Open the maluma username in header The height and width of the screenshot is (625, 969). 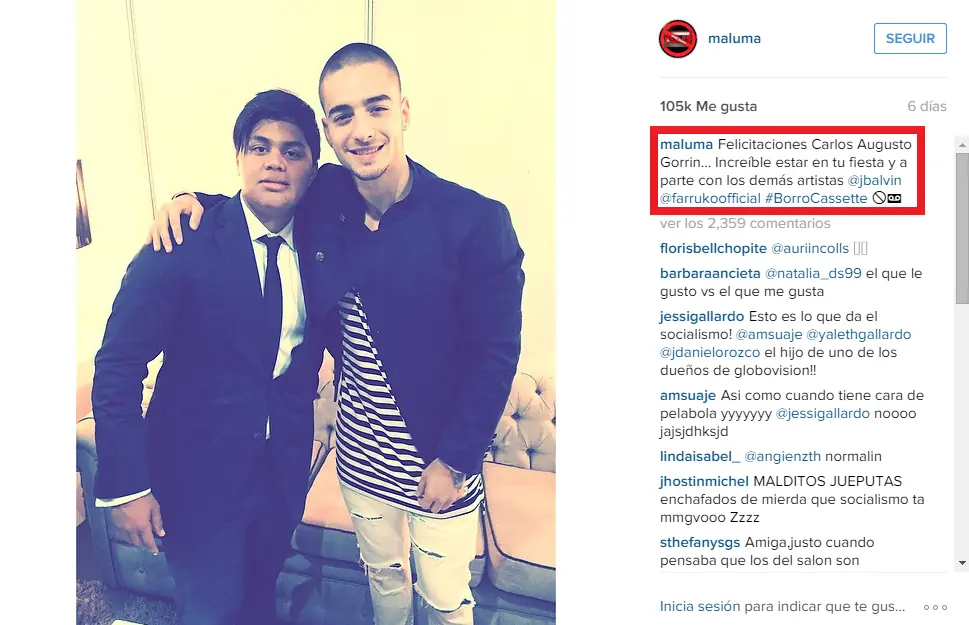coord(734,38)
